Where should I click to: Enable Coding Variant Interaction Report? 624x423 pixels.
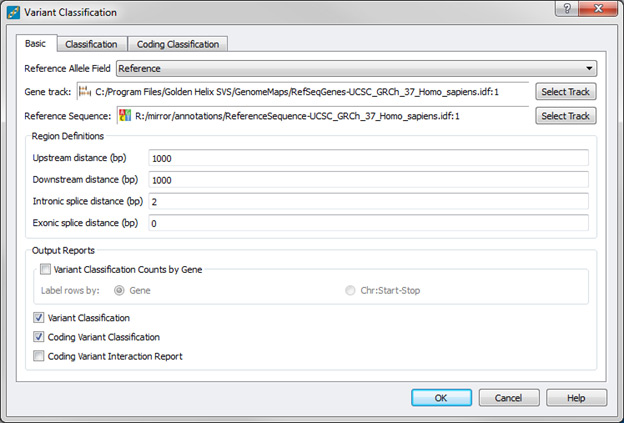tap(39, 356)
